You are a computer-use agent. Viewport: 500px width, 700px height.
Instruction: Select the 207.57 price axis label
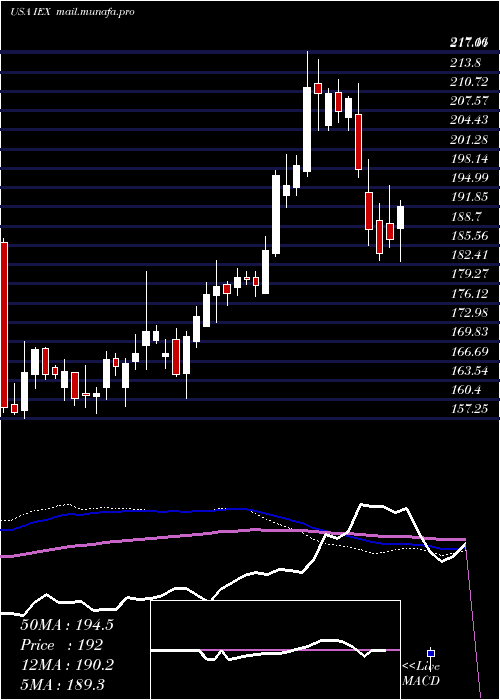pos(469,101)
